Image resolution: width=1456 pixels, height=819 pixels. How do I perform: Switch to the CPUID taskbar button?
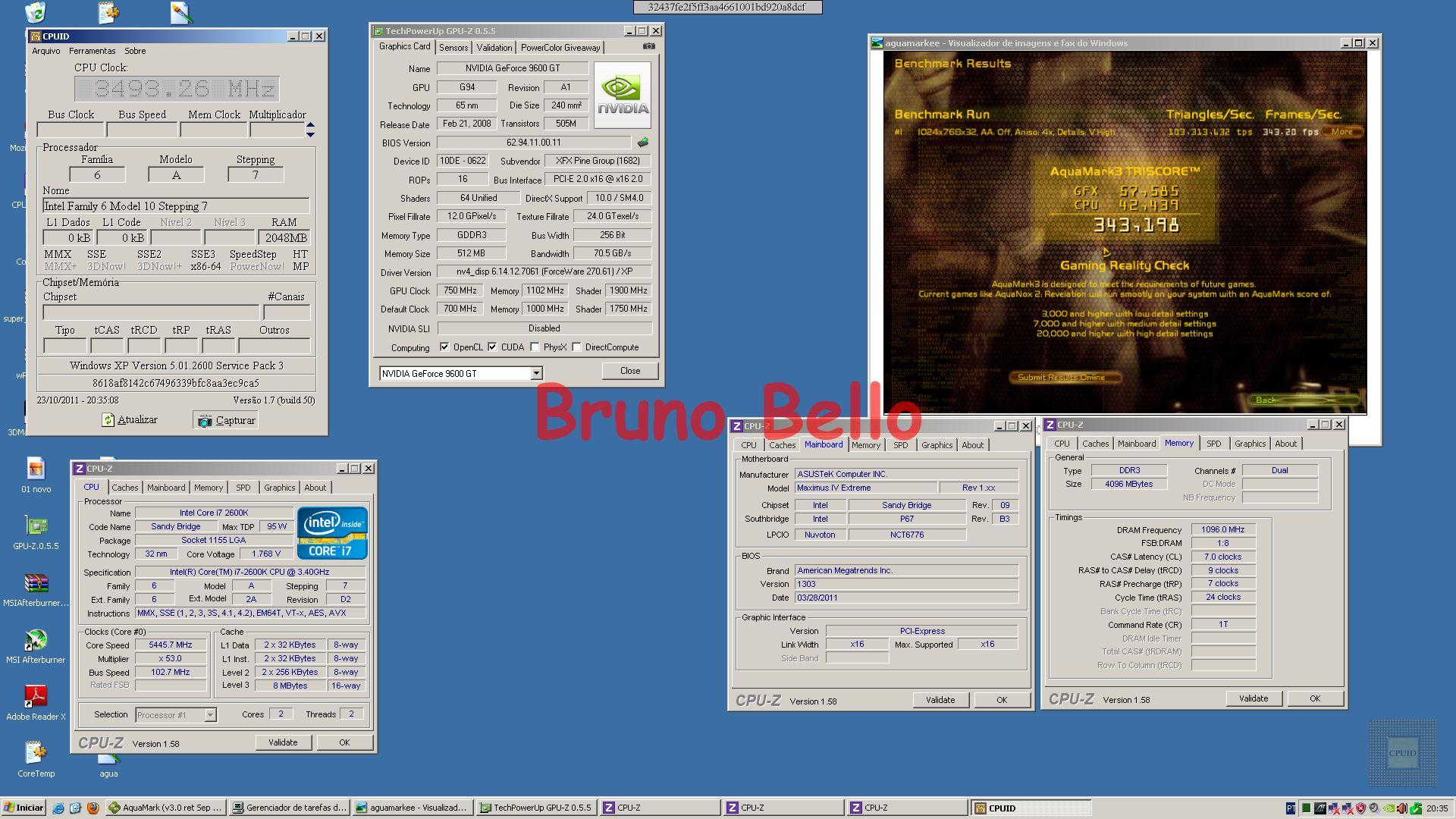click(1031, 808)
